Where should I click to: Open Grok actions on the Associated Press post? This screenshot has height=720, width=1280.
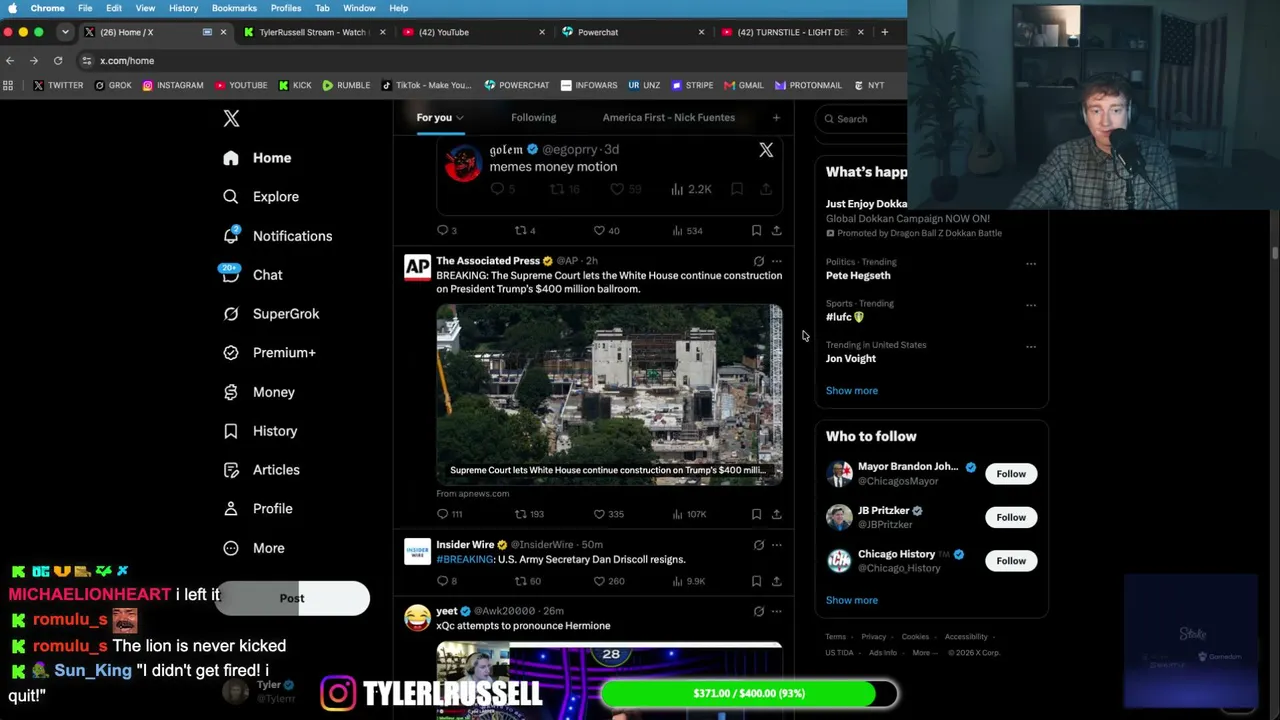pos(759,261)
